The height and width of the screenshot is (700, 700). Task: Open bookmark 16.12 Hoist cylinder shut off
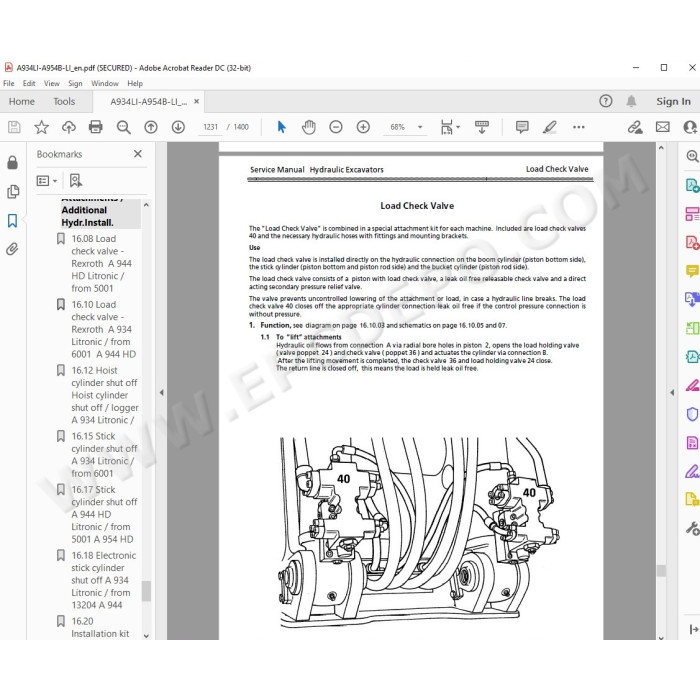pyautogui.click(x=104, y=395)
